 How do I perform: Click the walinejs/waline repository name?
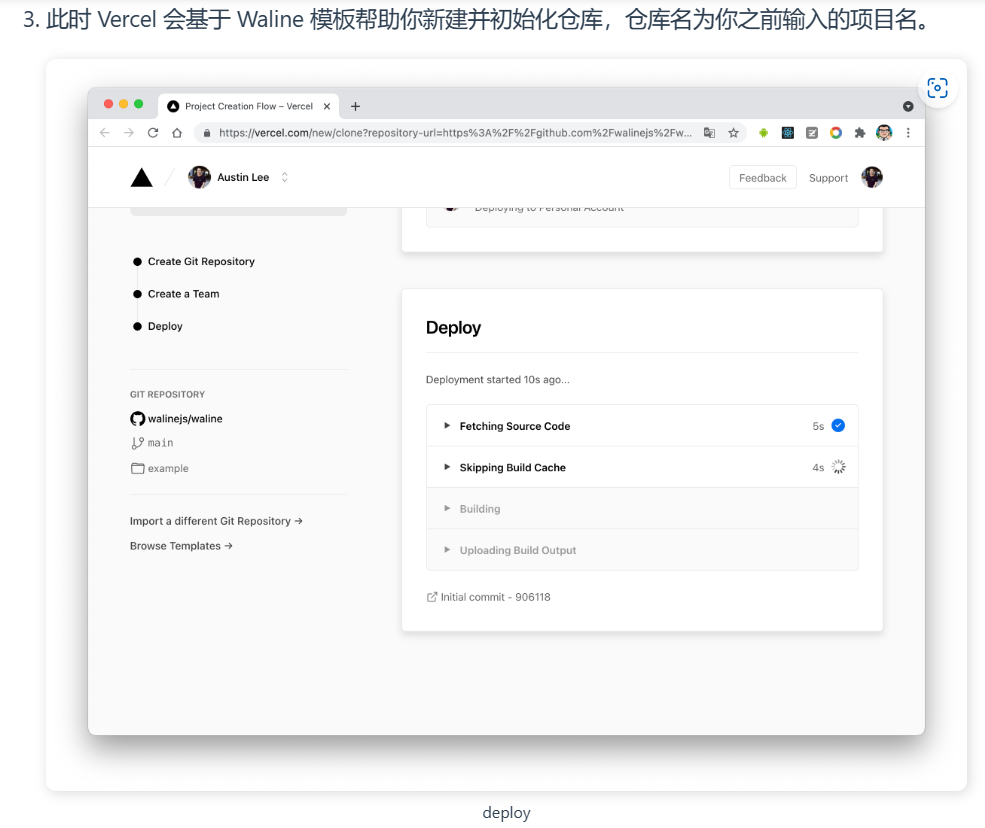[185, 418]
